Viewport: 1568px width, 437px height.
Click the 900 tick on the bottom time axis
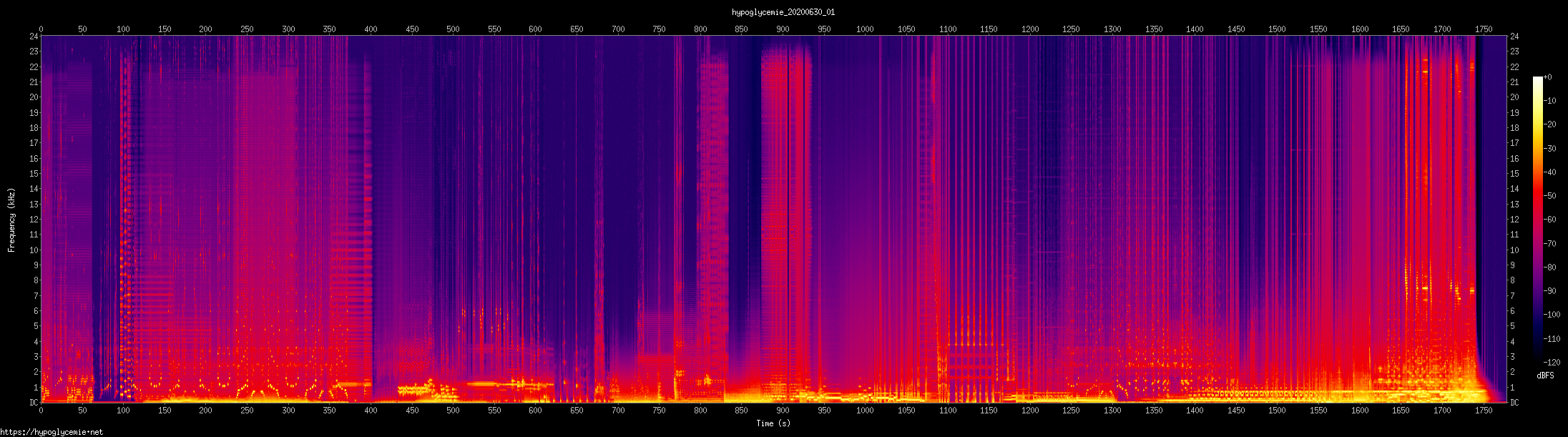tap(783, 411)
